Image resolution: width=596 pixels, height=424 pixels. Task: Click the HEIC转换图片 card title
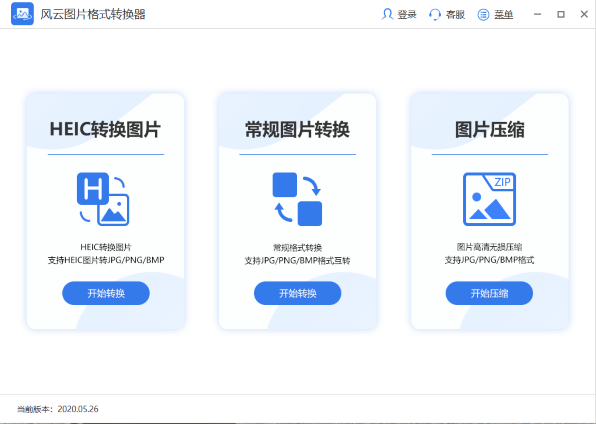coord(105,130)
